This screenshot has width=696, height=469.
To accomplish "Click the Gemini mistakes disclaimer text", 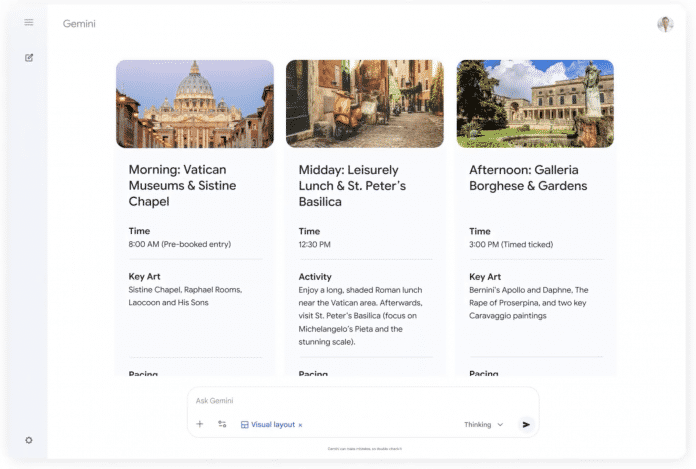I will [364, 449].
